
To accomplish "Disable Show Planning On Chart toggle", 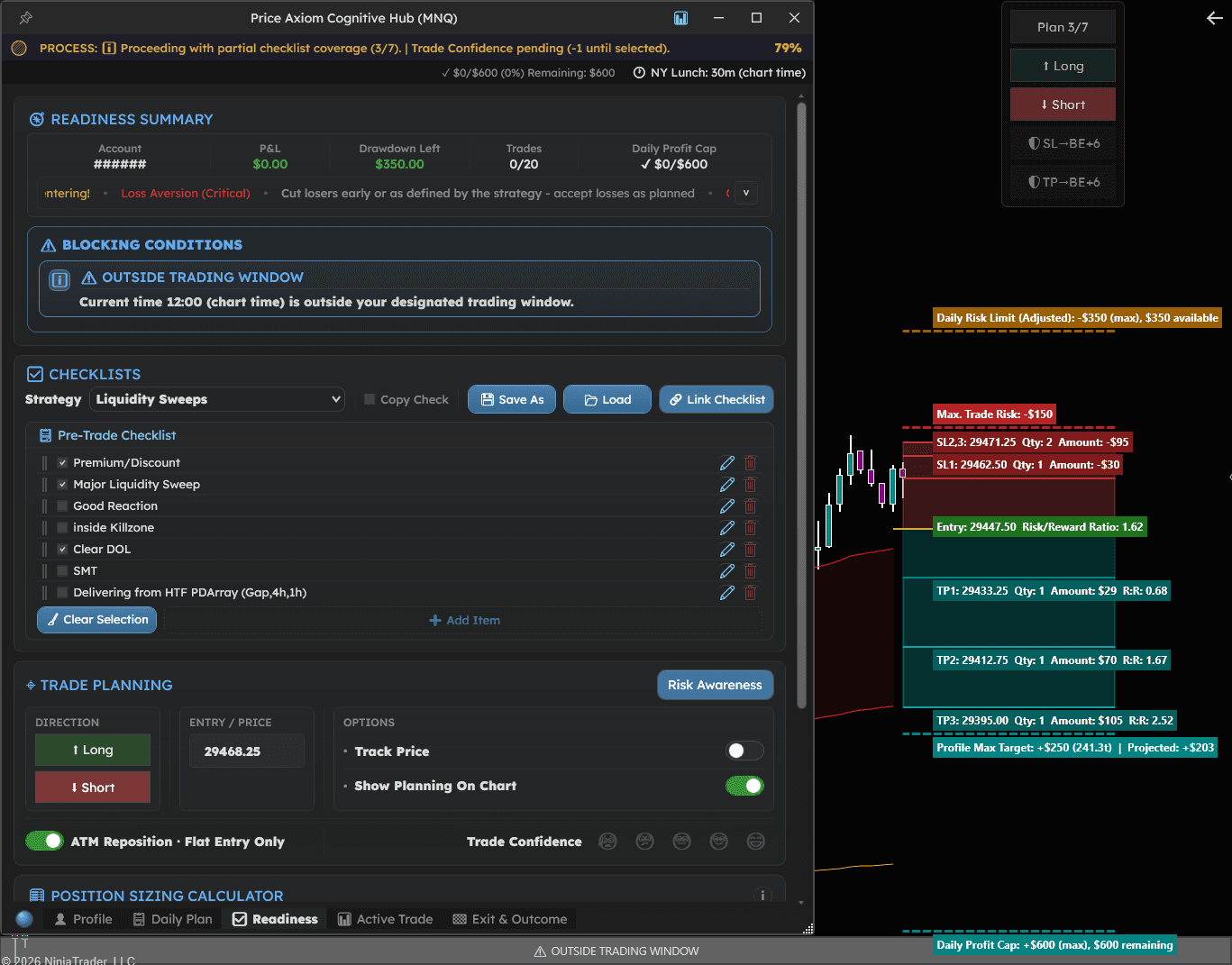I will (744, 786).
